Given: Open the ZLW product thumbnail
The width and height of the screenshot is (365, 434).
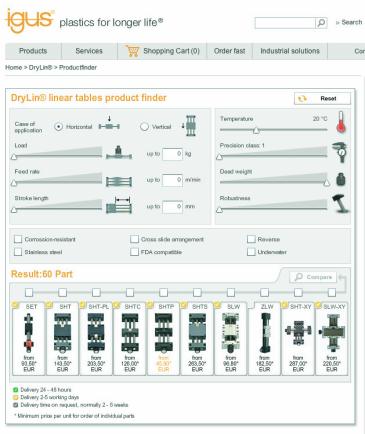Looking at the screenshot, I should point(264,333).
